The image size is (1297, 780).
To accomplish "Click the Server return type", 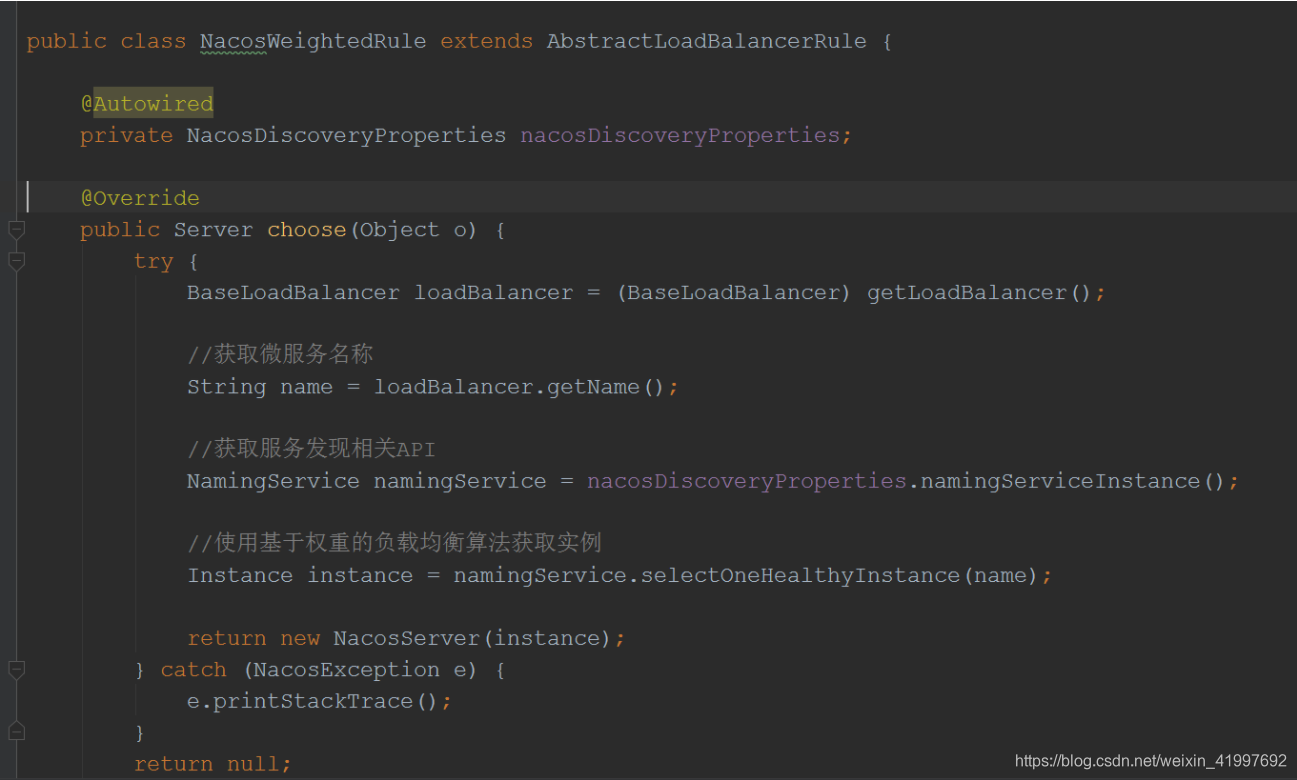I will [x=214, y=230].
